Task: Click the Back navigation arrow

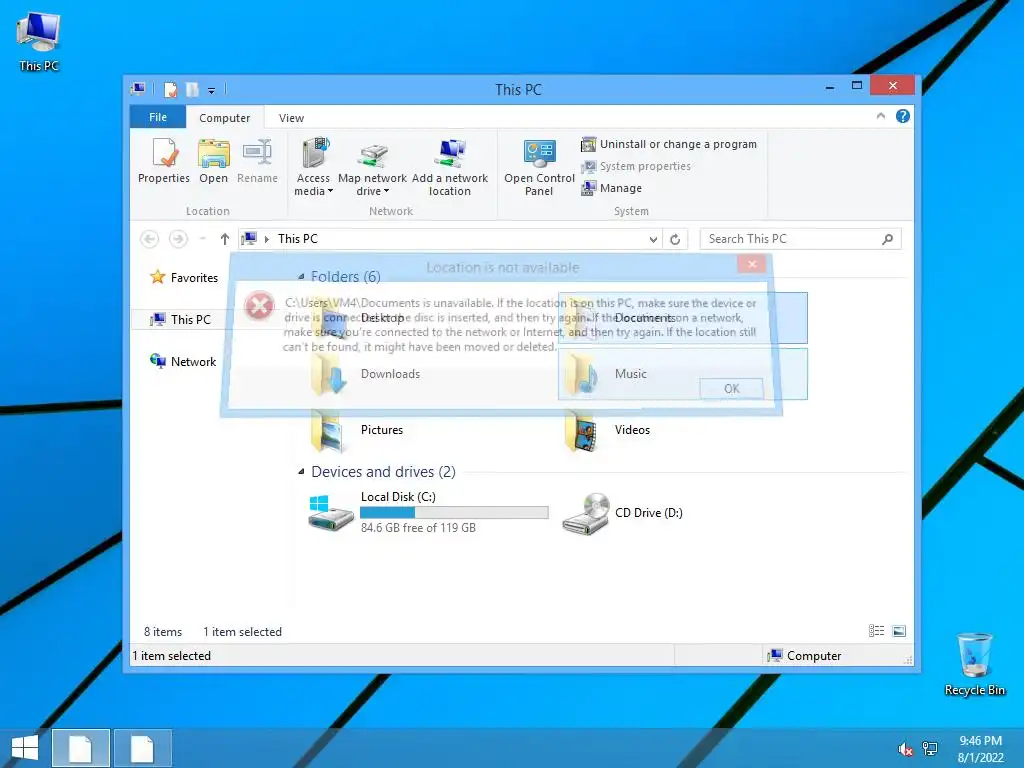Action: point(150,239)
